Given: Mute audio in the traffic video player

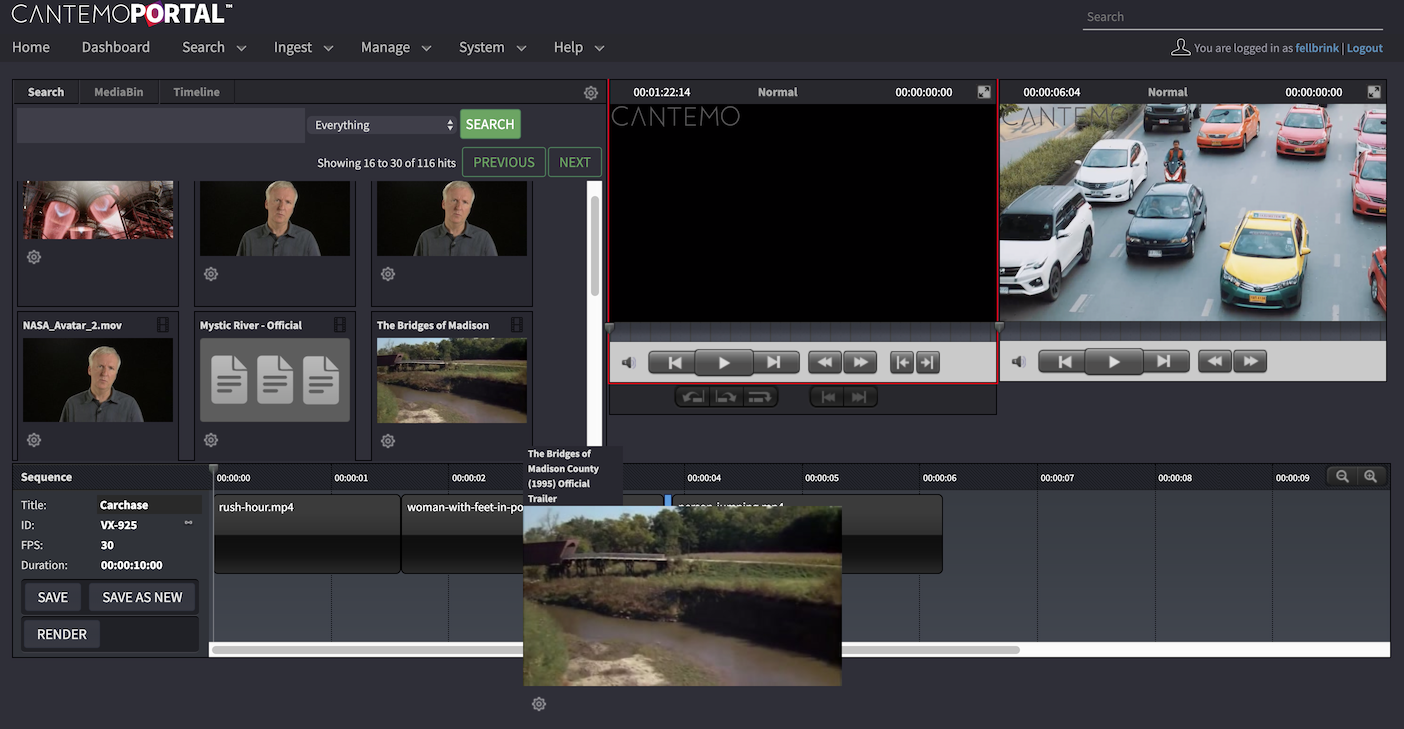Looking at the screenshot, I should pyautogui.click(x=1018, y=362).
